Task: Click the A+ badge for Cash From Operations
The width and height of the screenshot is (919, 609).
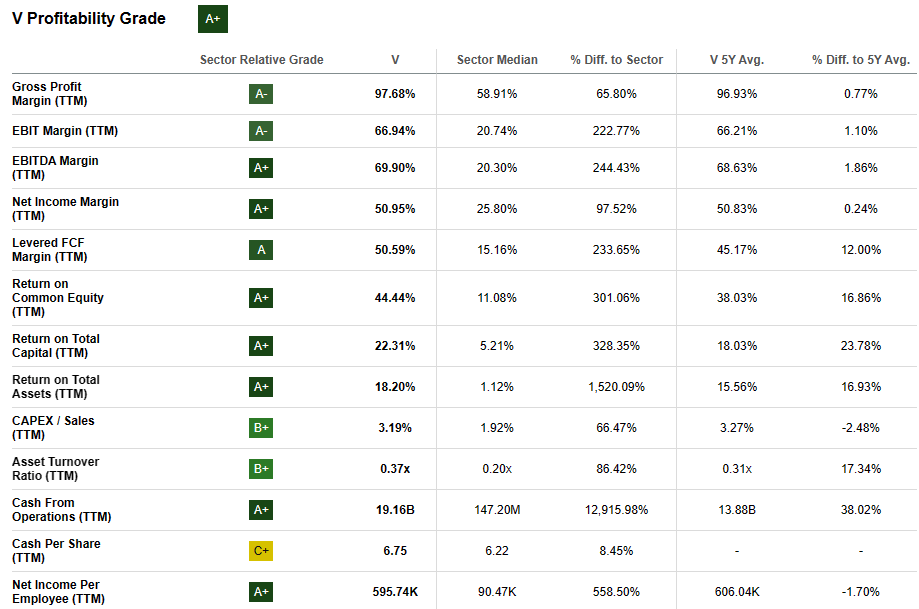Action: tap(261, 510)
